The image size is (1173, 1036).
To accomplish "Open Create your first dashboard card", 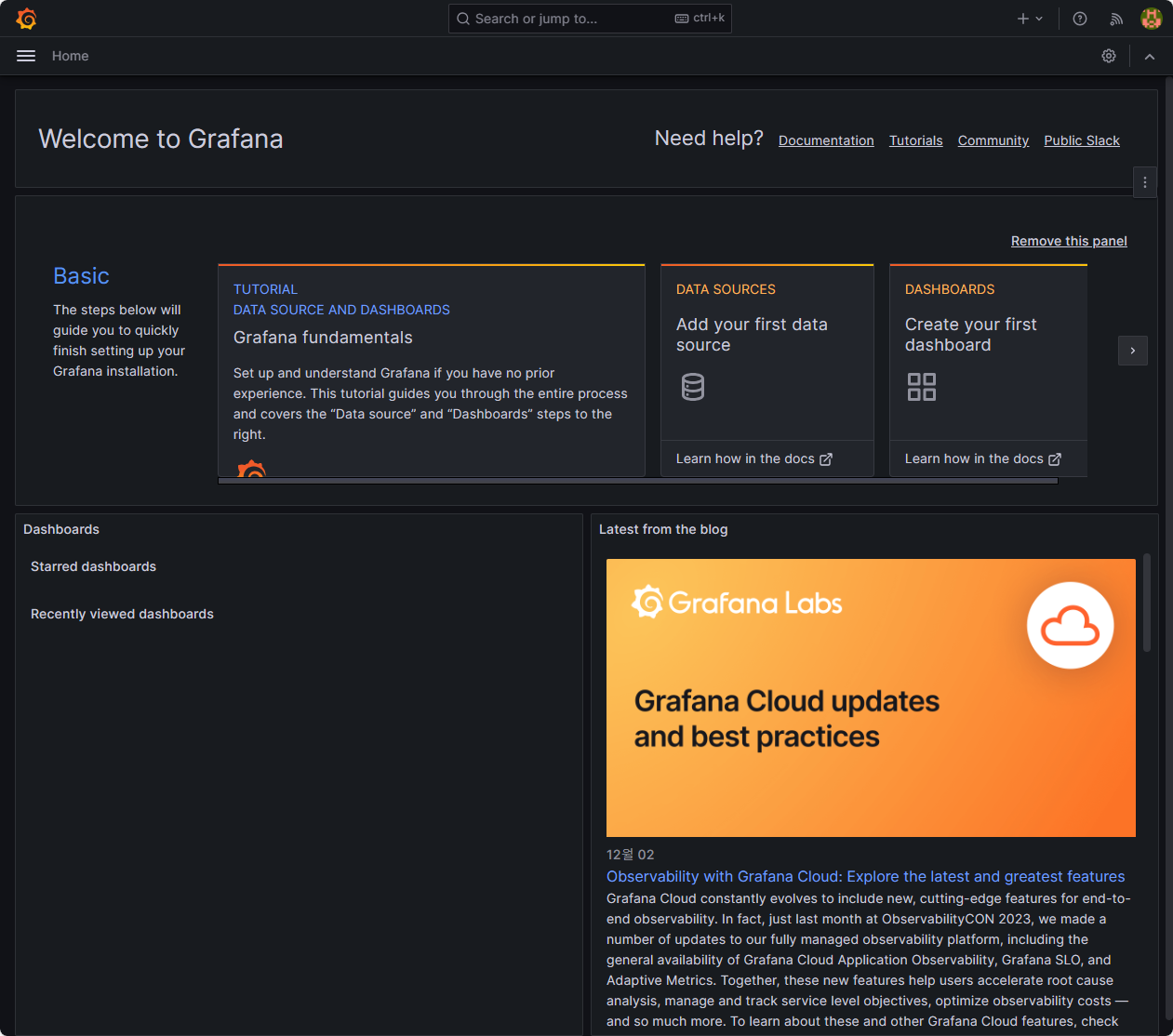I will 989,353.
